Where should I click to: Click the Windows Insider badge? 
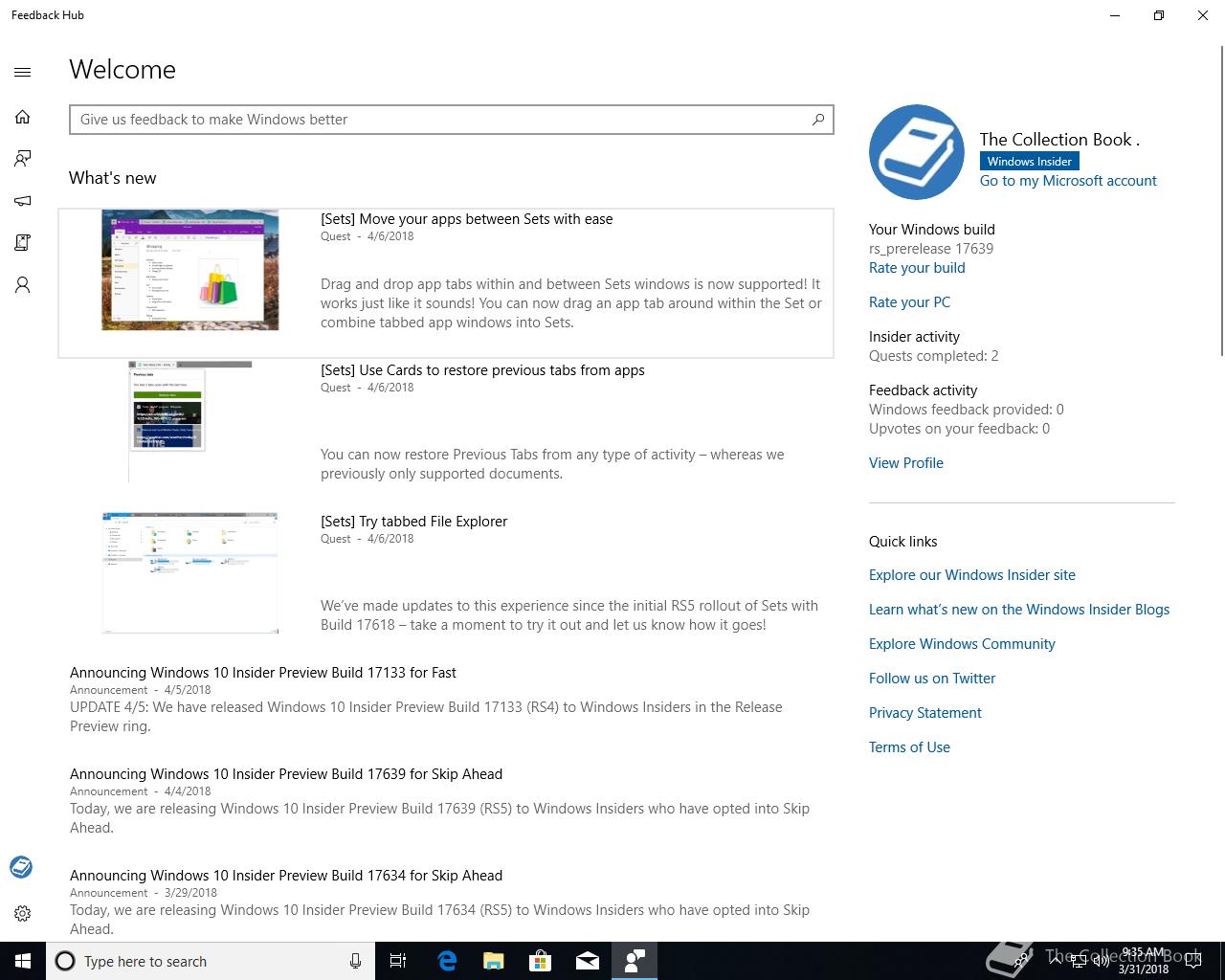point(1030,161)
